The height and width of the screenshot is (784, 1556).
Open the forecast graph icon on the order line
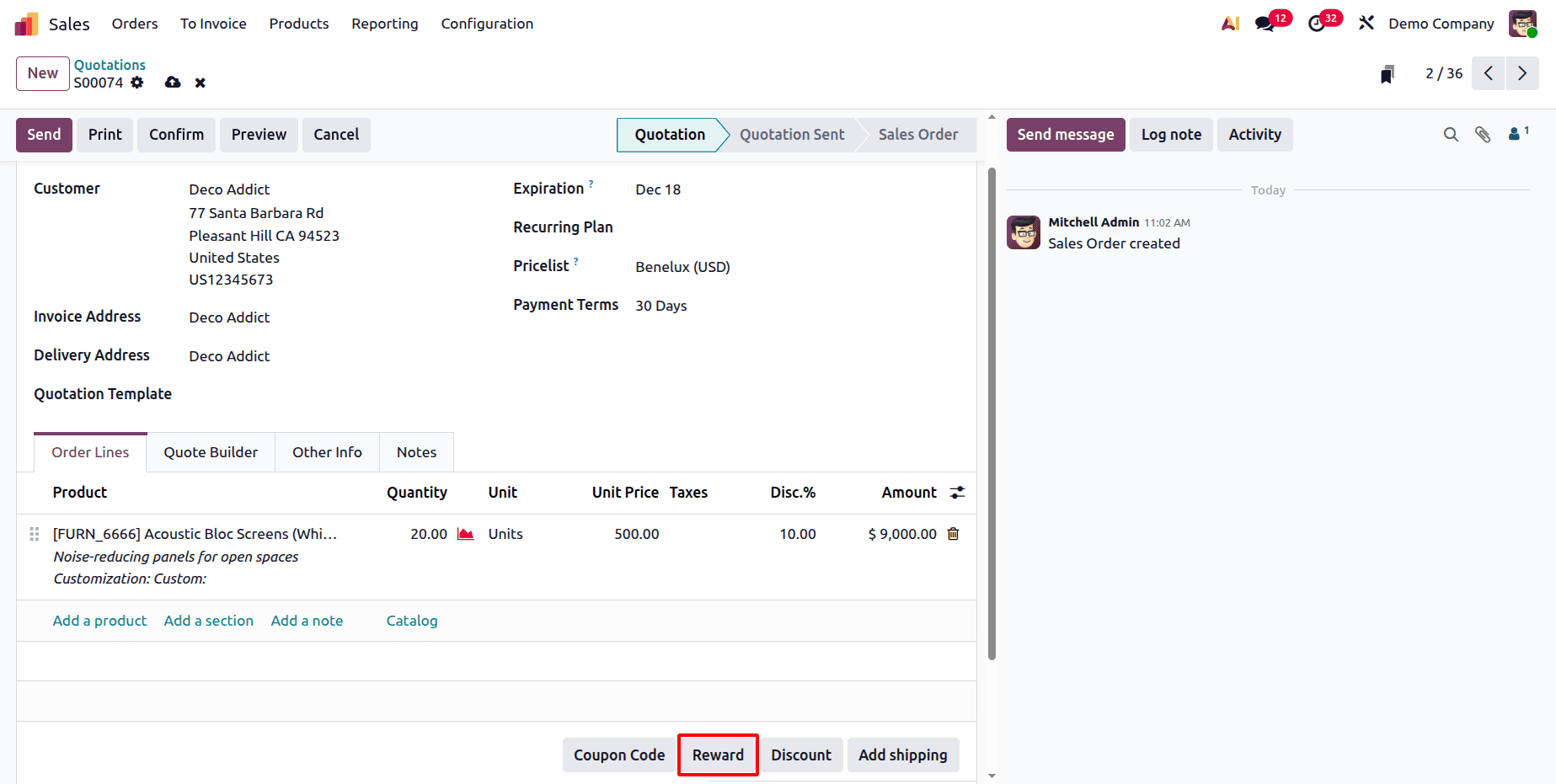(x=465, y=533)
